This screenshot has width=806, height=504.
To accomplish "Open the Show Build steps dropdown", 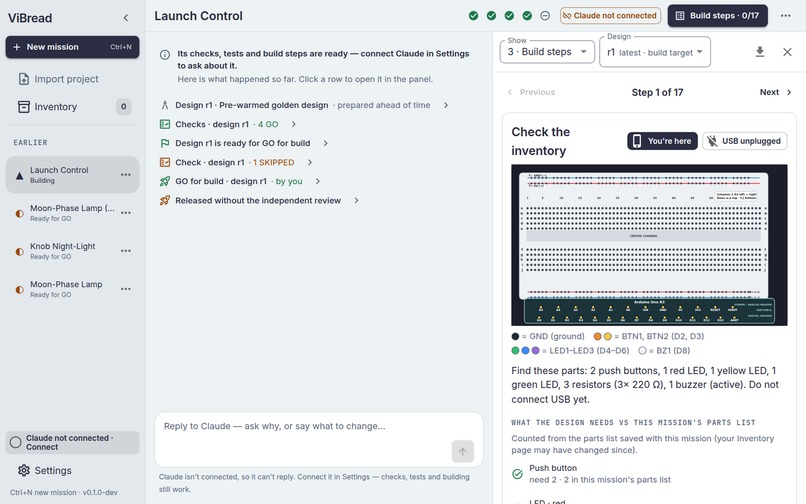I will point(547,51).
